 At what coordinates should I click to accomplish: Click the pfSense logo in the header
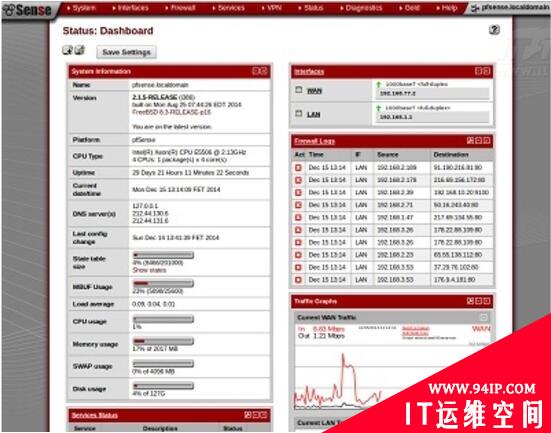click(x=27, y=10)
